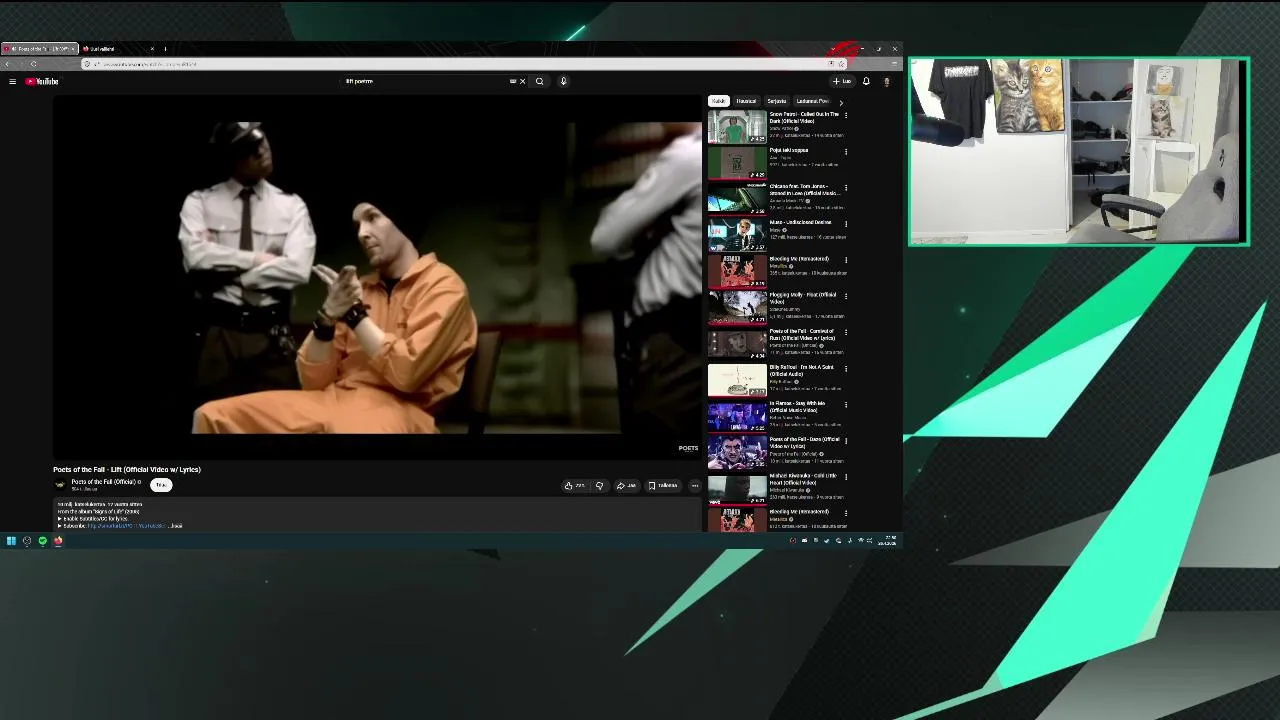1280x720 pixels.
Task: Open options menu for Snow Patrol video
Action: coord(846,115)
